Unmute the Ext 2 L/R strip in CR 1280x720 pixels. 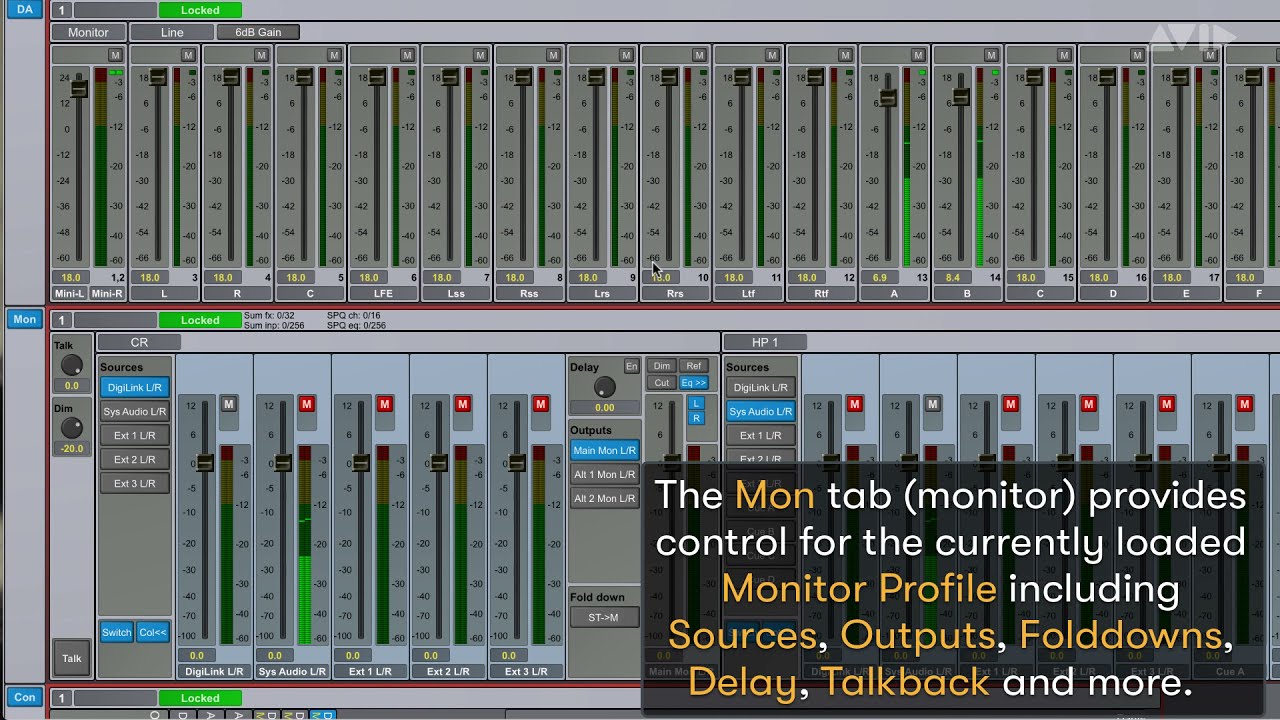coord(463,404)
